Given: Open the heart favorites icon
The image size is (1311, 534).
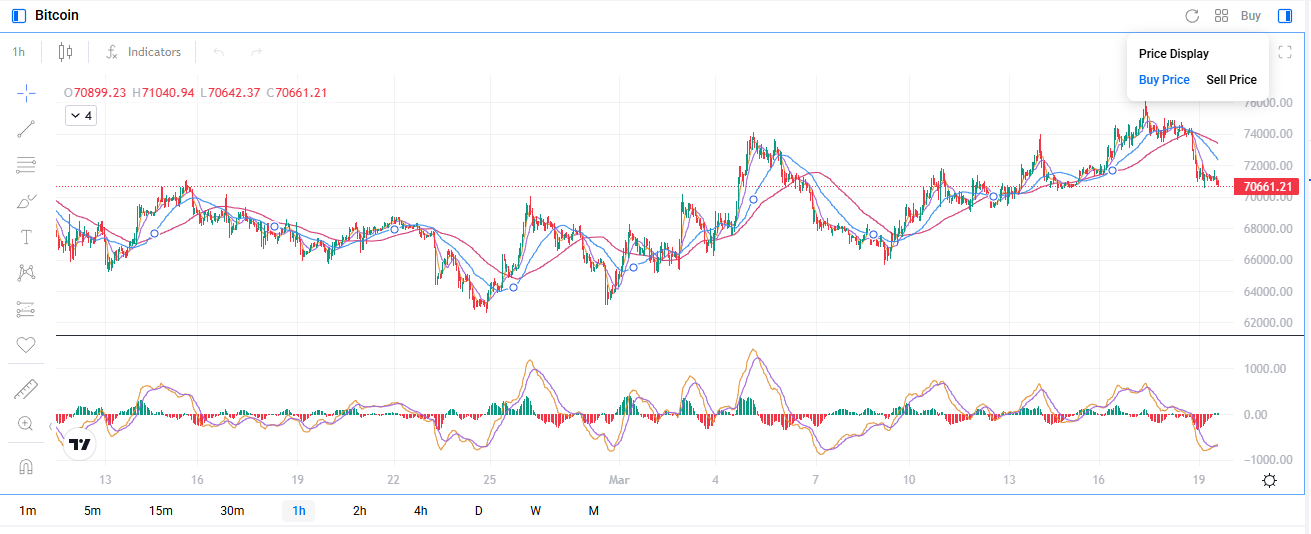Looking at the screenshot, I should [x=26, y=345].
